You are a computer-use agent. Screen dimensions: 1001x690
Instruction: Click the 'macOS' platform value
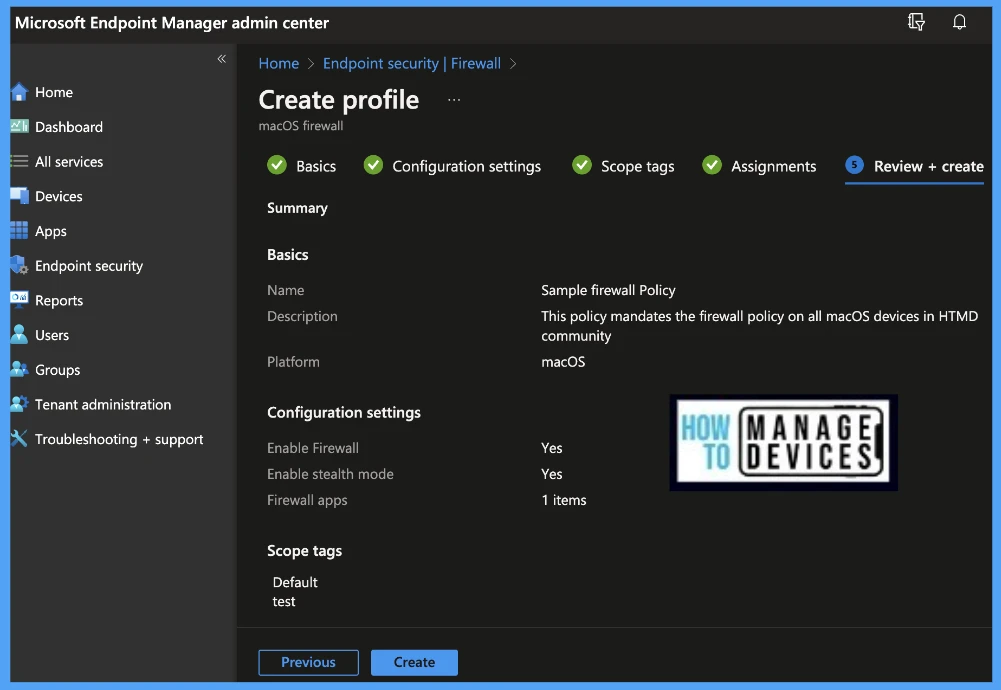(563, 362)
